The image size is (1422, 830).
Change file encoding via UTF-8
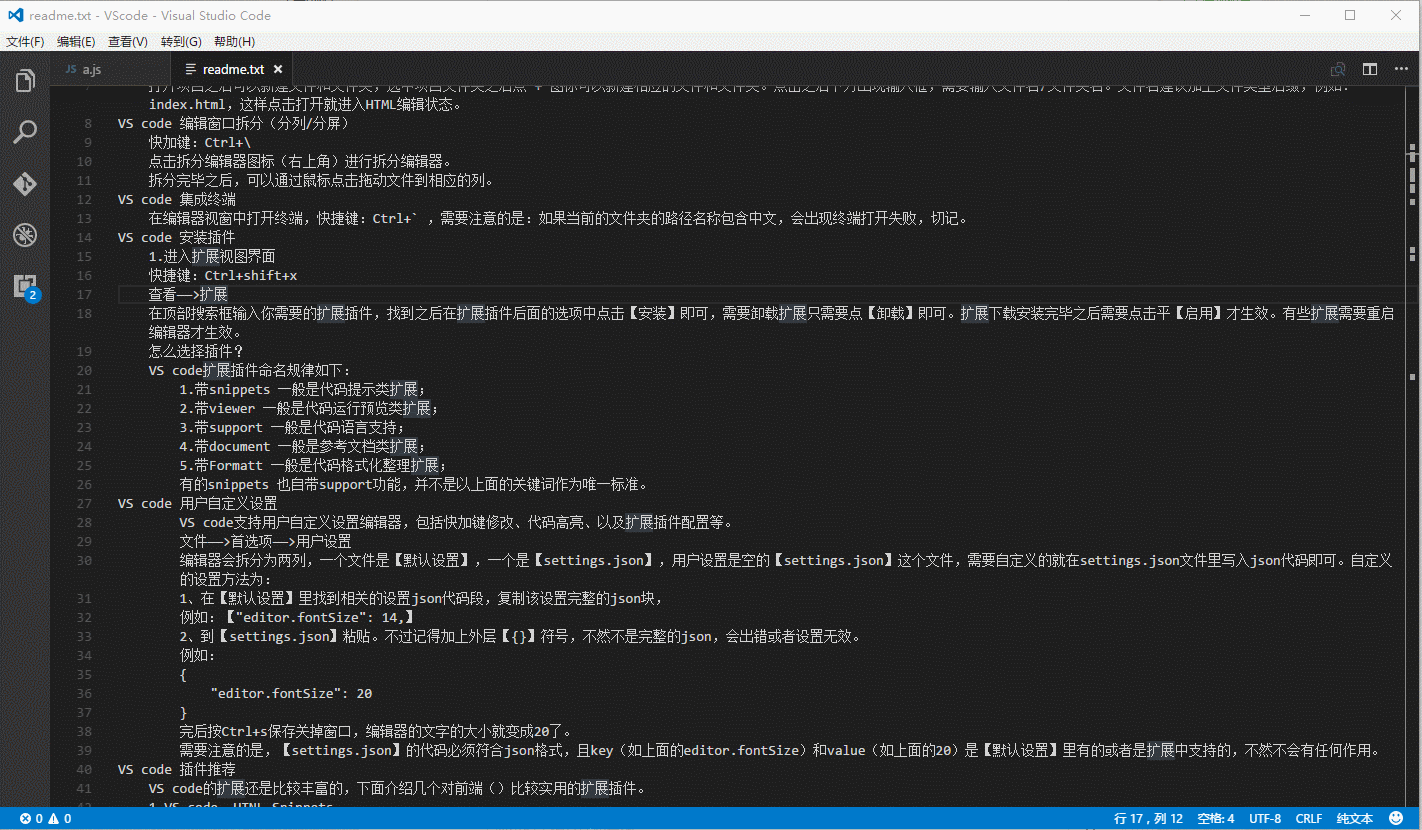pos(1264,818)
